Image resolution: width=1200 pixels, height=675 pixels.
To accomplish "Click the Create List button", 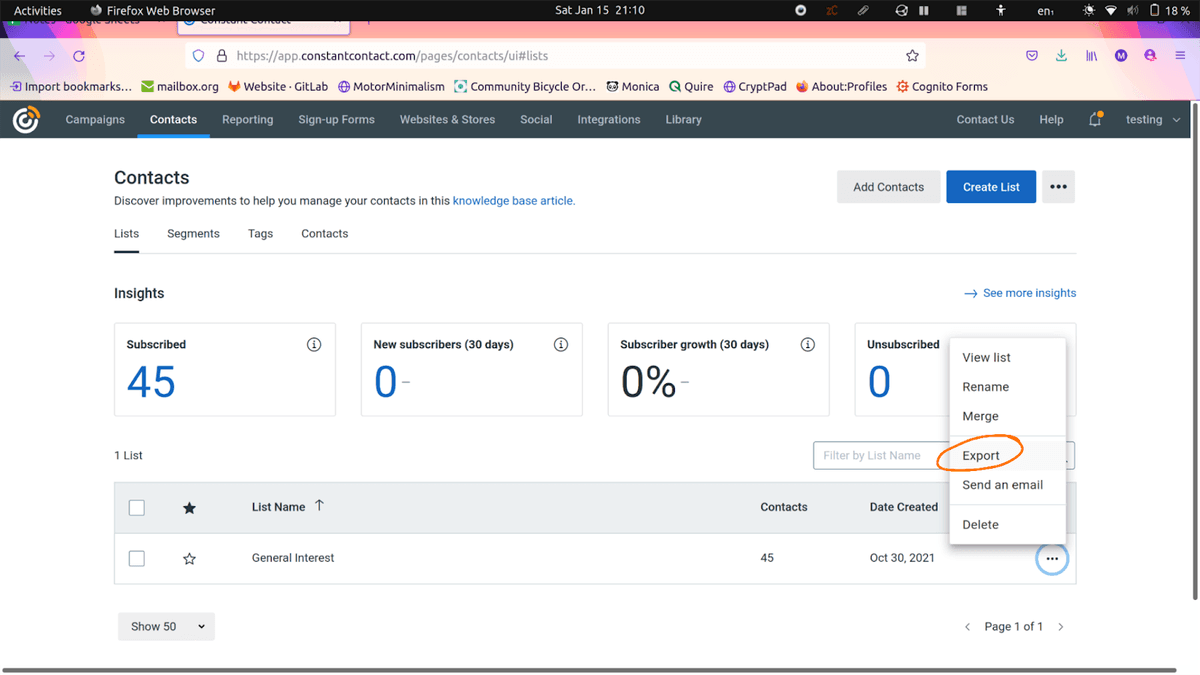I will (991, 187).
